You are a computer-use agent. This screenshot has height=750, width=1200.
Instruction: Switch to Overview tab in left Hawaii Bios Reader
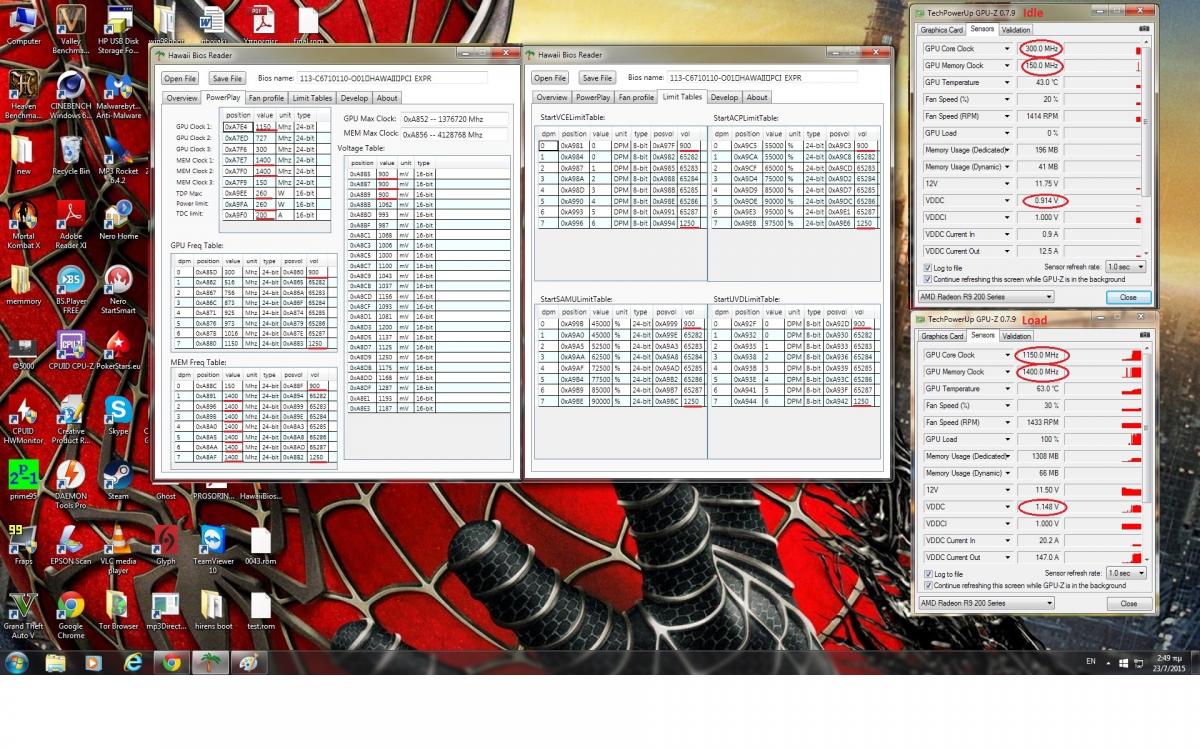[182, 98]
